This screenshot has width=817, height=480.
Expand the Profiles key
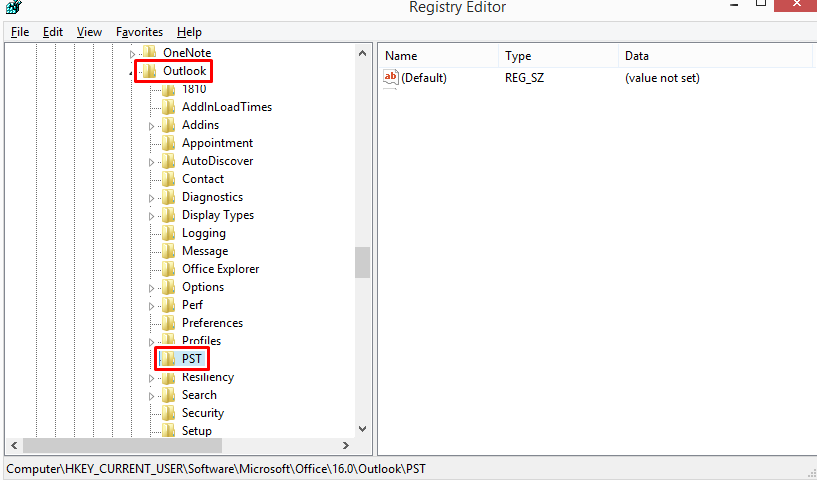(152, 342)
